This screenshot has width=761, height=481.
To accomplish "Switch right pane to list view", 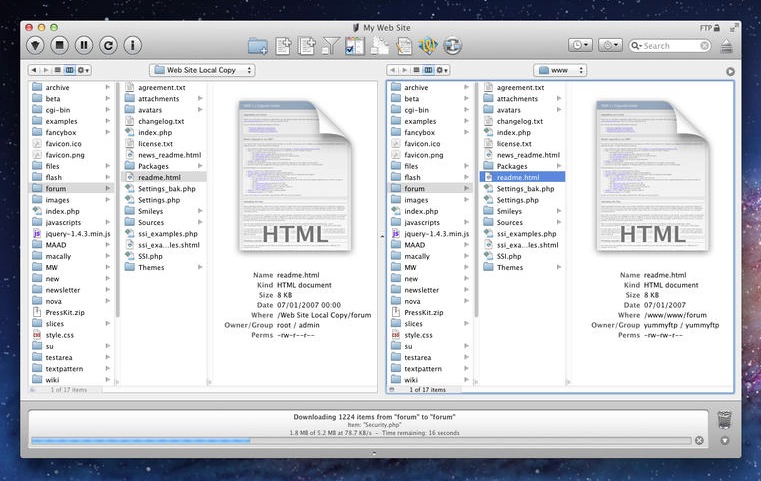I will 417,70.
